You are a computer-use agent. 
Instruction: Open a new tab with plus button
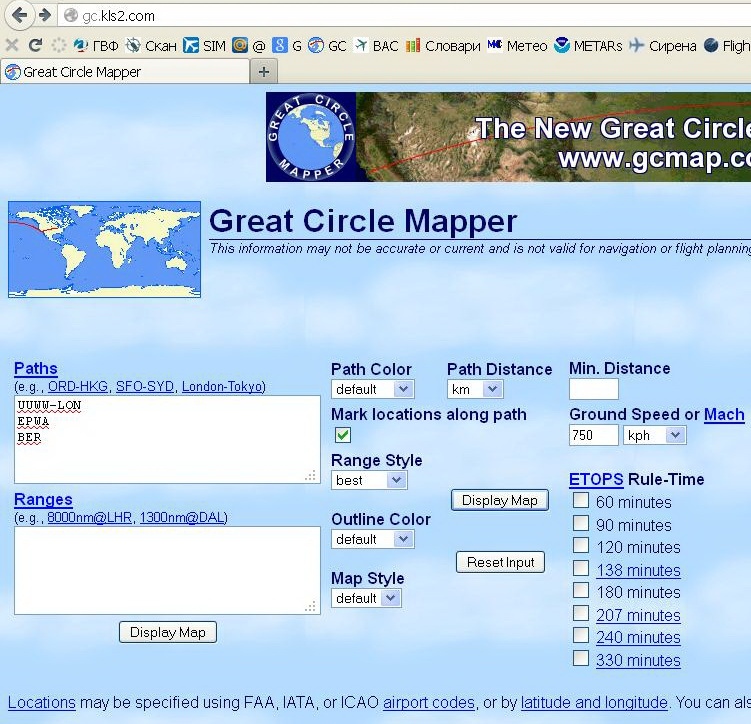tap(263, 72)
